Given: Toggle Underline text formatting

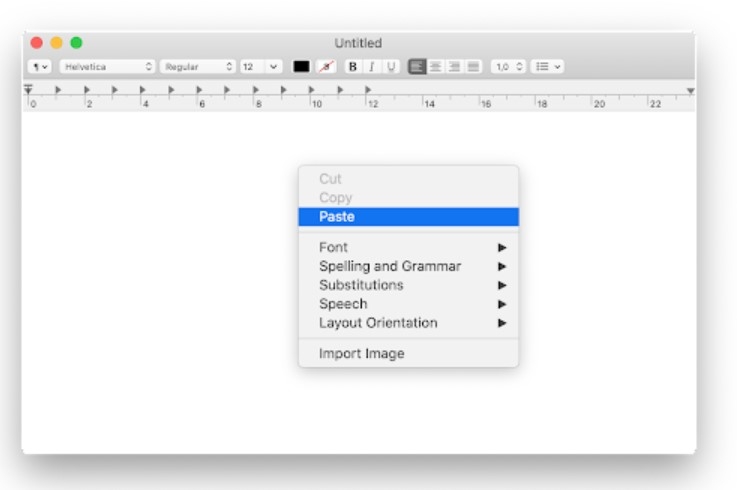Looking at the screenshot, I should [391, 67].
